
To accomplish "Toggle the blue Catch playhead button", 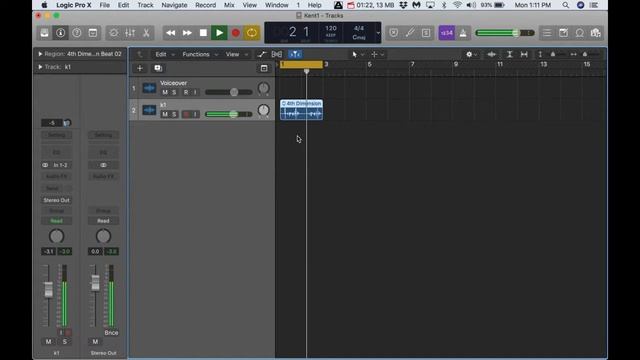I will 295,54.
